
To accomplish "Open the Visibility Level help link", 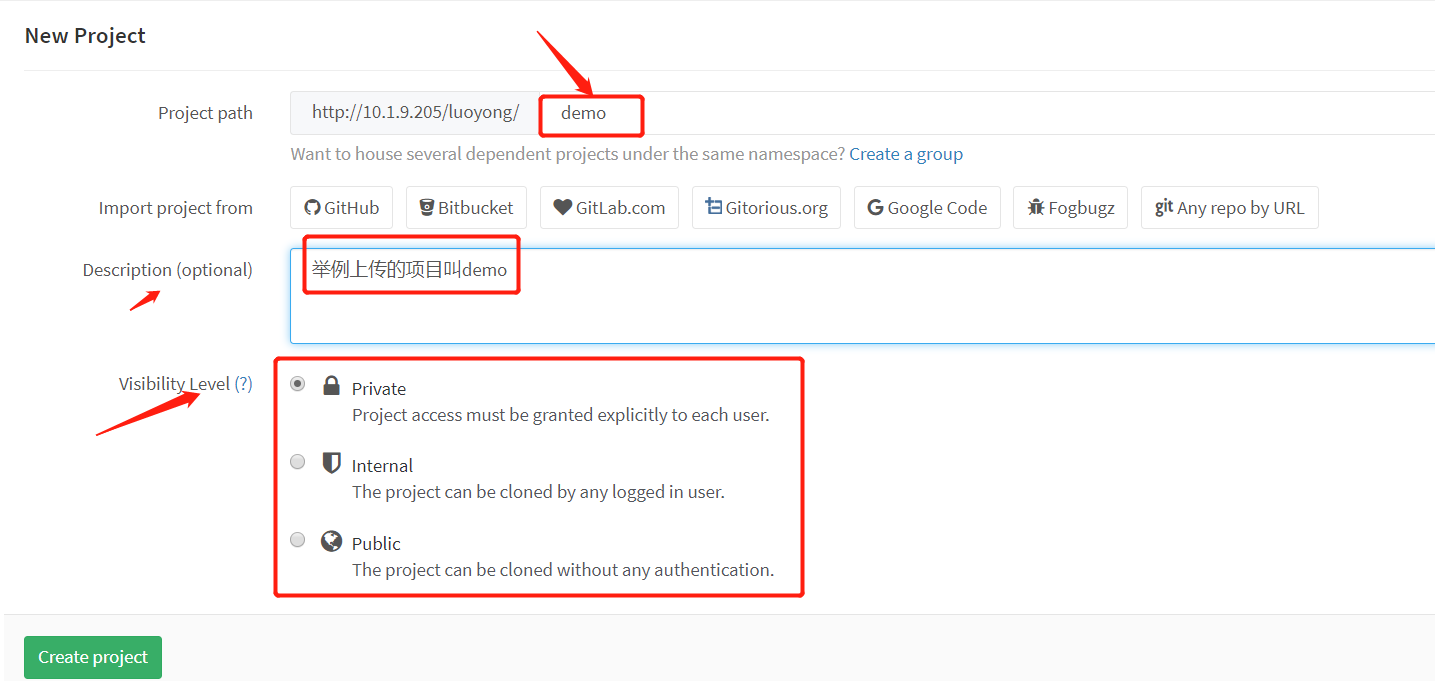I will [245, 383].
